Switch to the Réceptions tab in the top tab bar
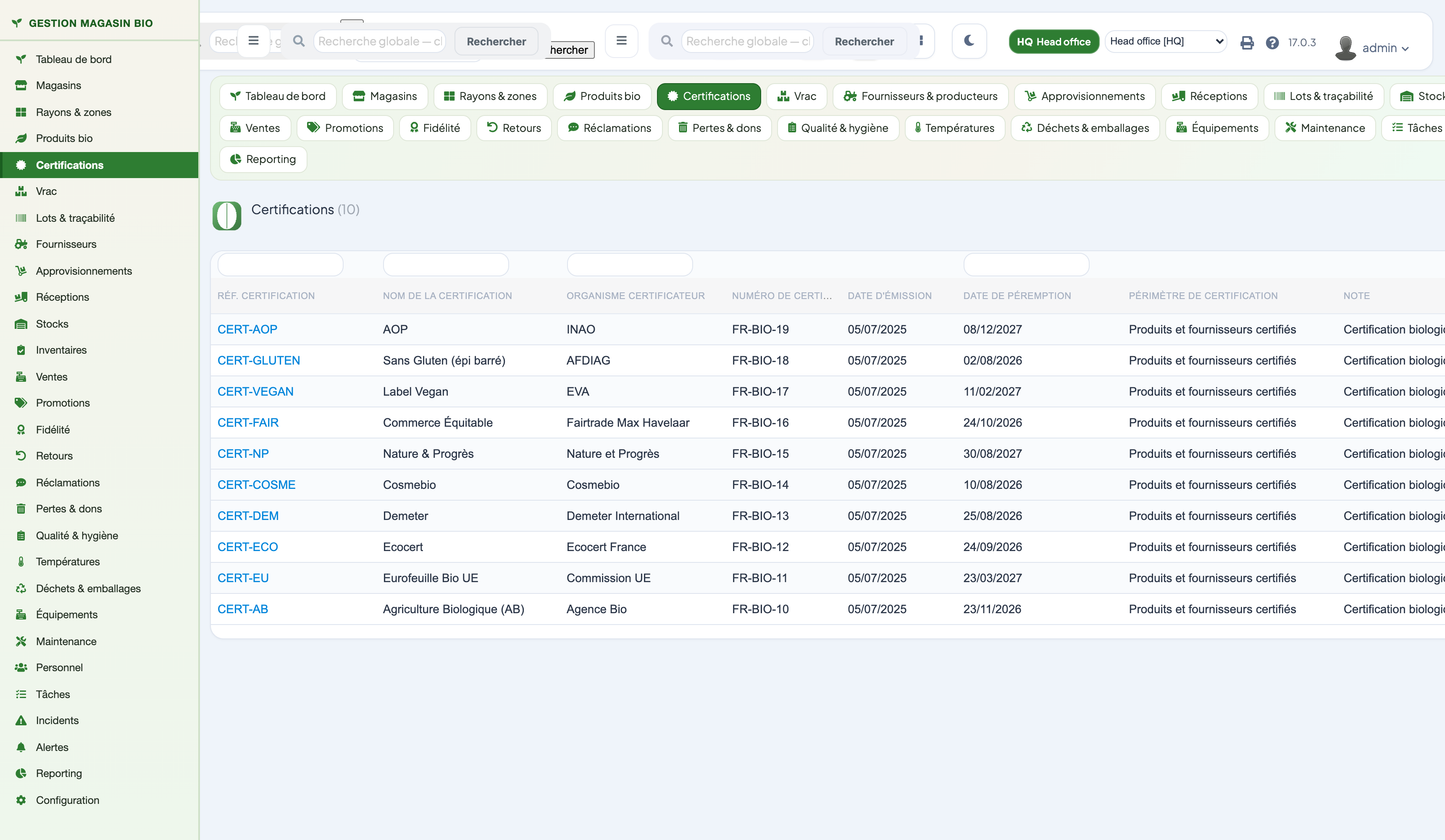The image size is (1445, 840). click(x=1209, y=96)
